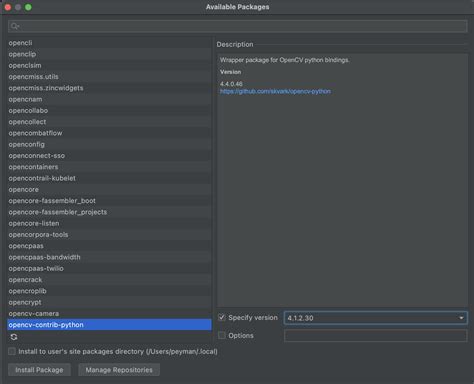Choose opencombatflow package
Screen dimensions: 474x384
[109, 133]
